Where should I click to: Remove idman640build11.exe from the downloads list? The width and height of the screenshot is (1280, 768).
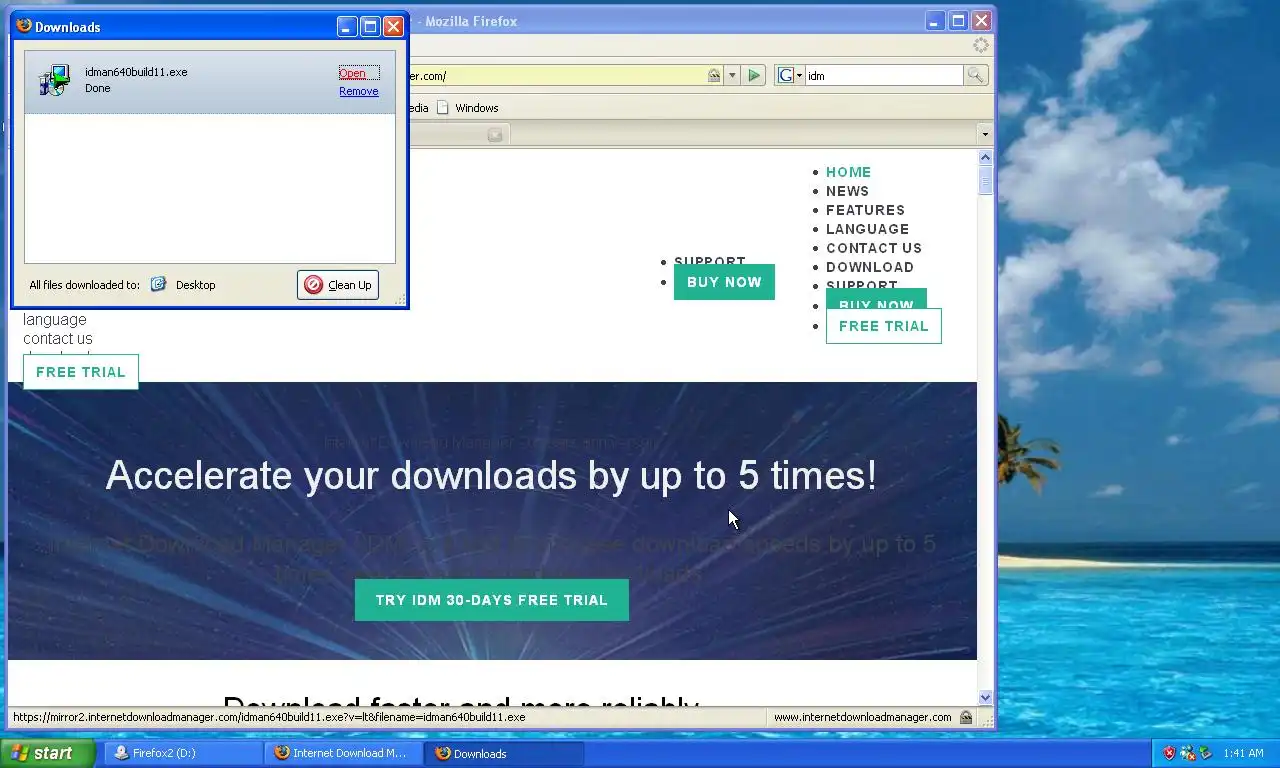pyautogui.click(x=358, y=91)
